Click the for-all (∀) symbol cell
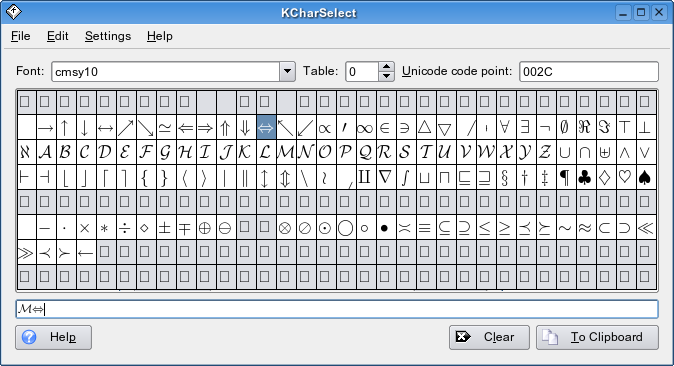The height and width of the screenshot is (366, 674). (x=504, y=128)
